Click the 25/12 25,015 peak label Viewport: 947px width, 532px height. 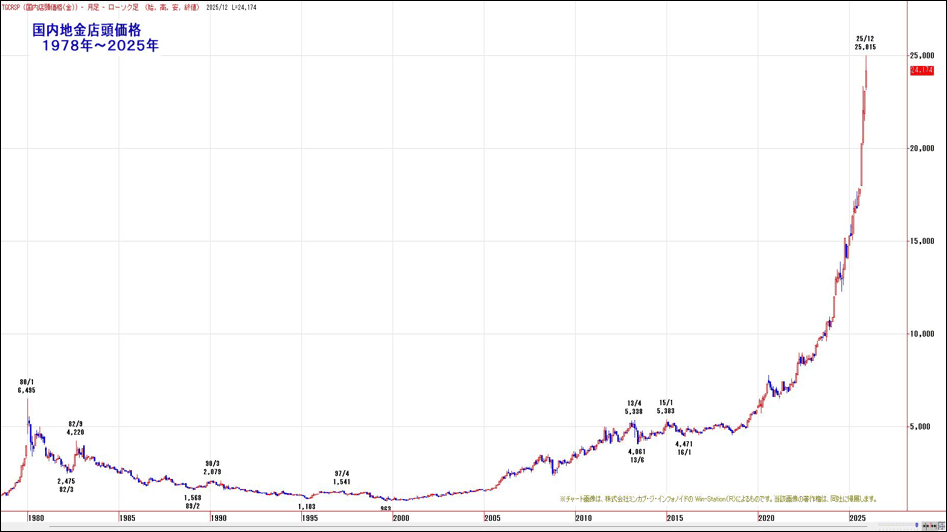pos(865,42)
